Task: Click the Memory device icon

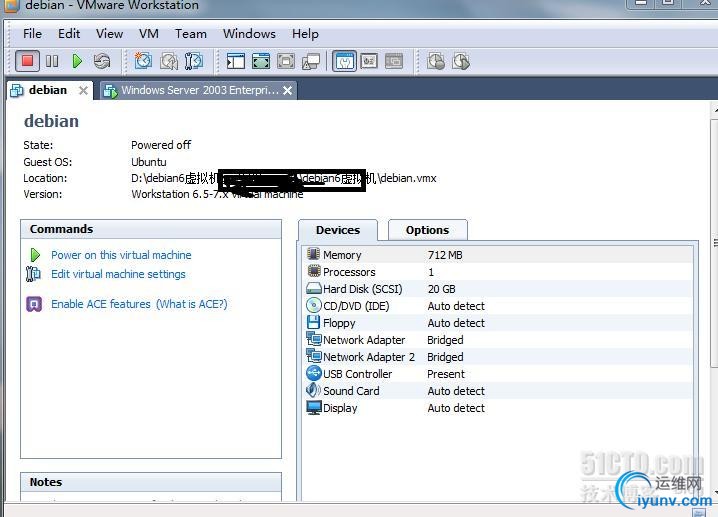Action: click(x=314, y=254)
